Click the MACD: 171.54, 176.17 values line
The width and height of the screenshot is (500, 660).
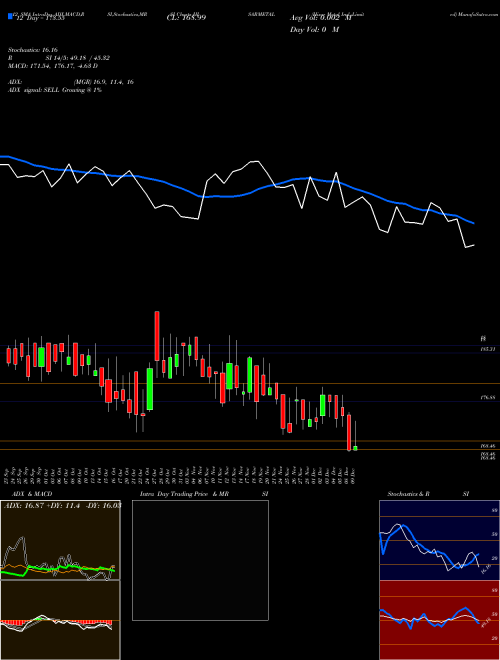coord(53,66)
